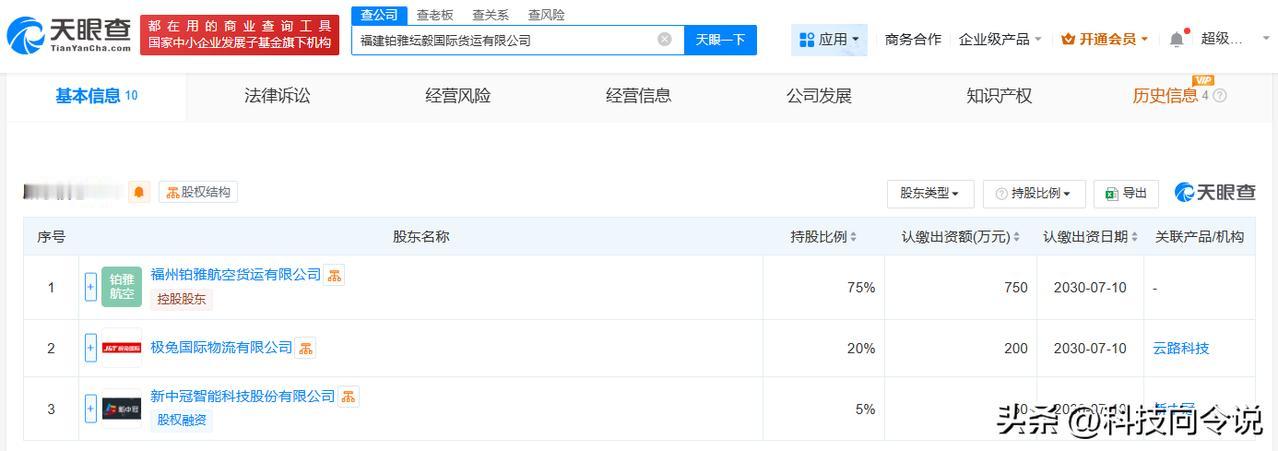The image size is (1278, 451).
Task: Select the 经营信息 tab
Action: (638, 96)
